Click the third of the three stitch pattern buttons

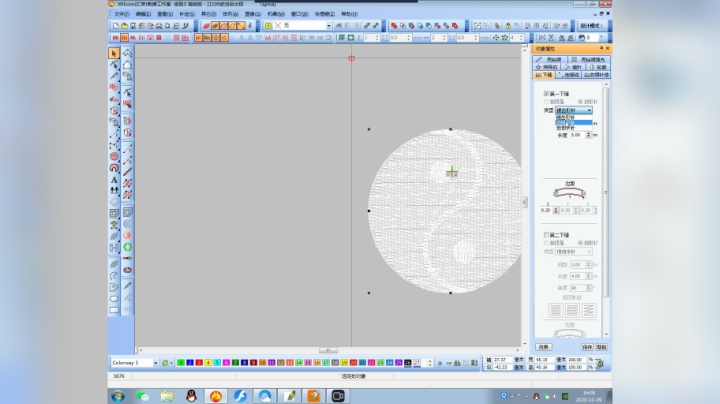589,310
